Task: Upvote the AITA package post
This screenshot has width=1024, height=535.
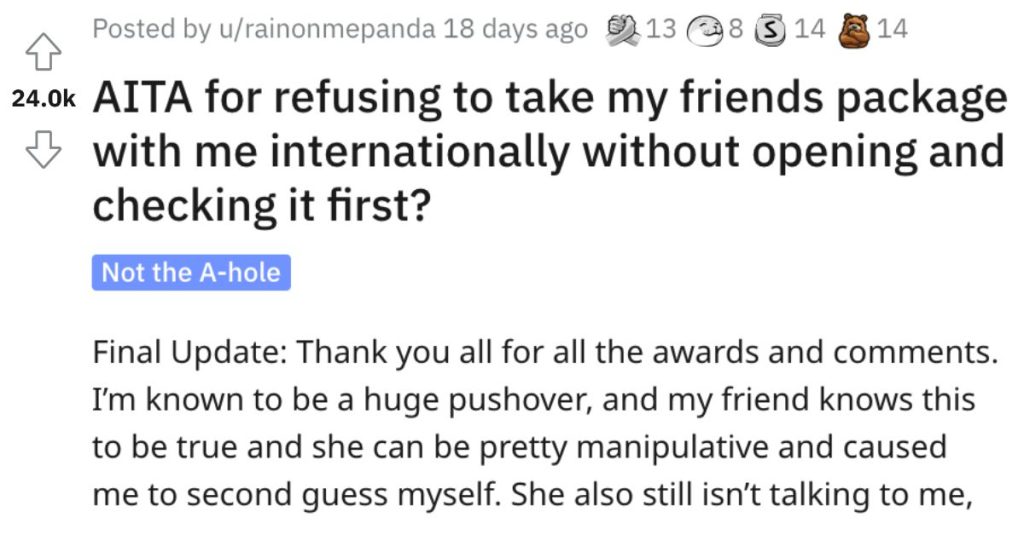Action: pyautogui.click(x=43, y=52)
